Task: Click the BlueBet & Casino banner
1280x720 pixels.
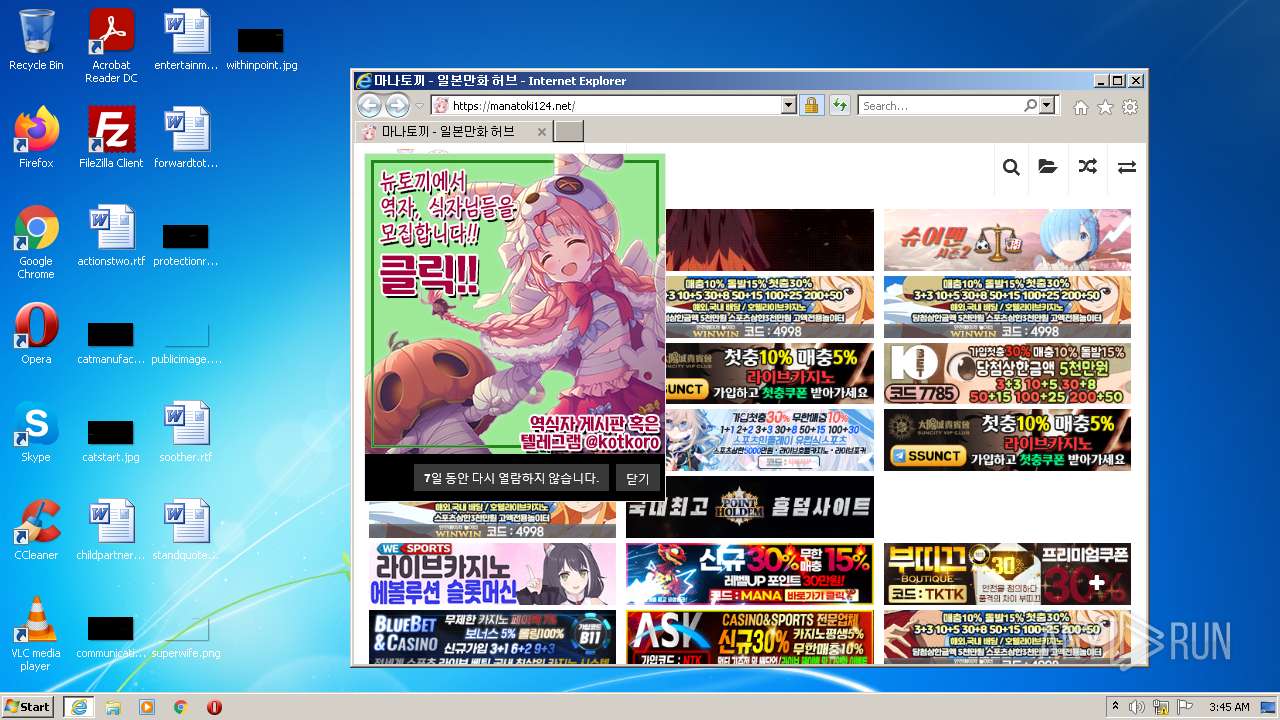Action: click(492, 637)
